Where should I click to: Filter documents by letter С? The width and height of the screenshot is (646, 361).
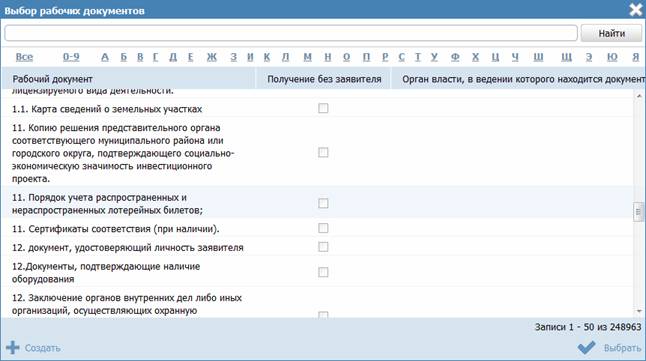(401, 57)
